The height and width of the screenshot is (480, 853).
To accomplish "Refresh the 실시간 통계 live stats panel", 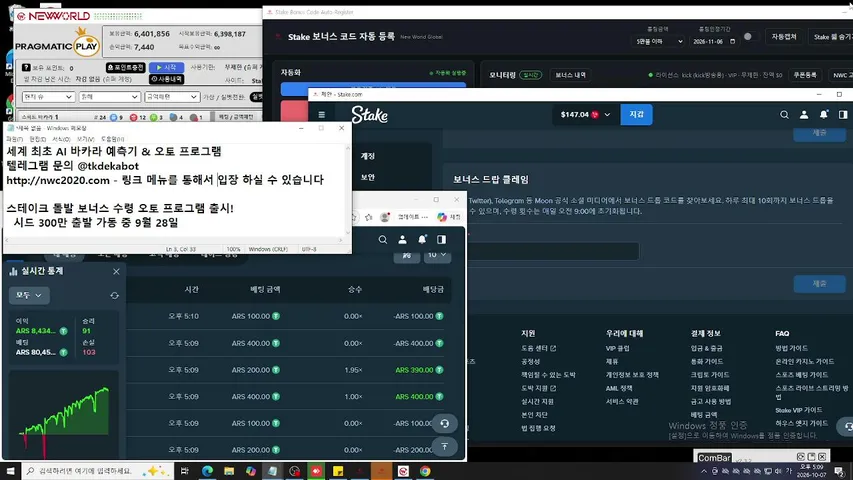I will point(114,296).
